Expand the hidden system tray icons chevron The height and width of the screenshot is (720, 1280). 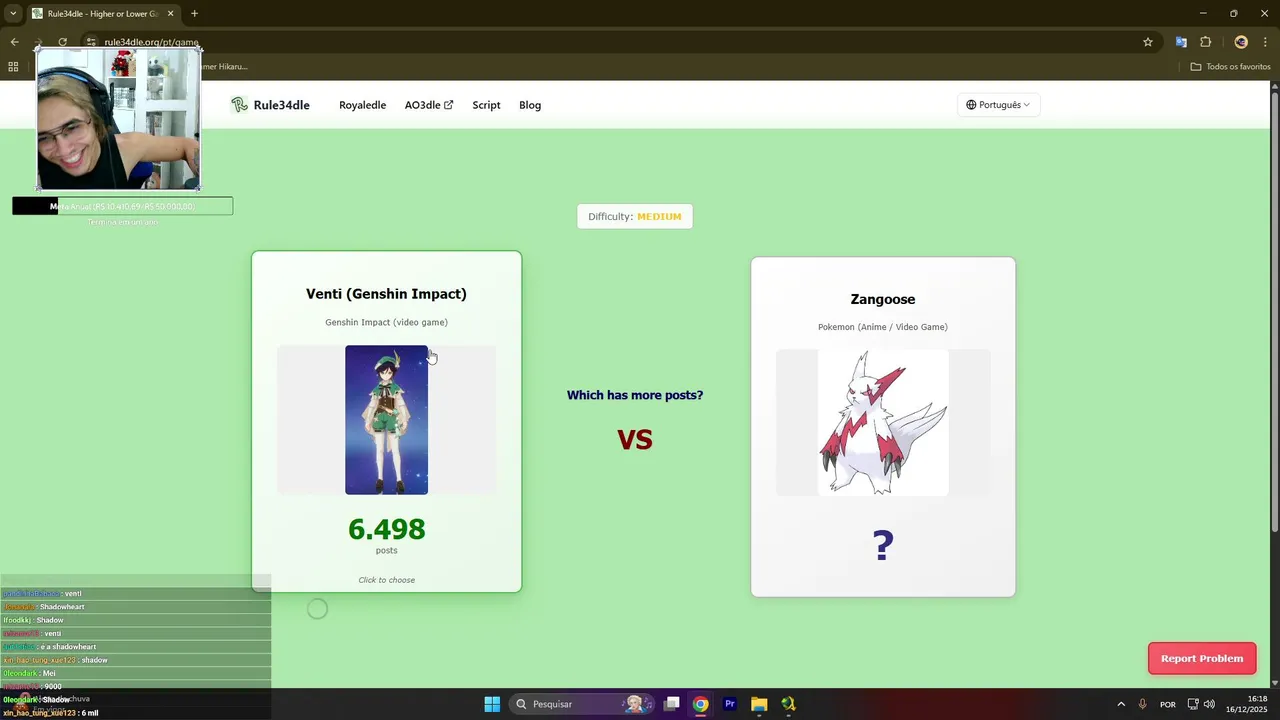click(x=1120, y=704)
